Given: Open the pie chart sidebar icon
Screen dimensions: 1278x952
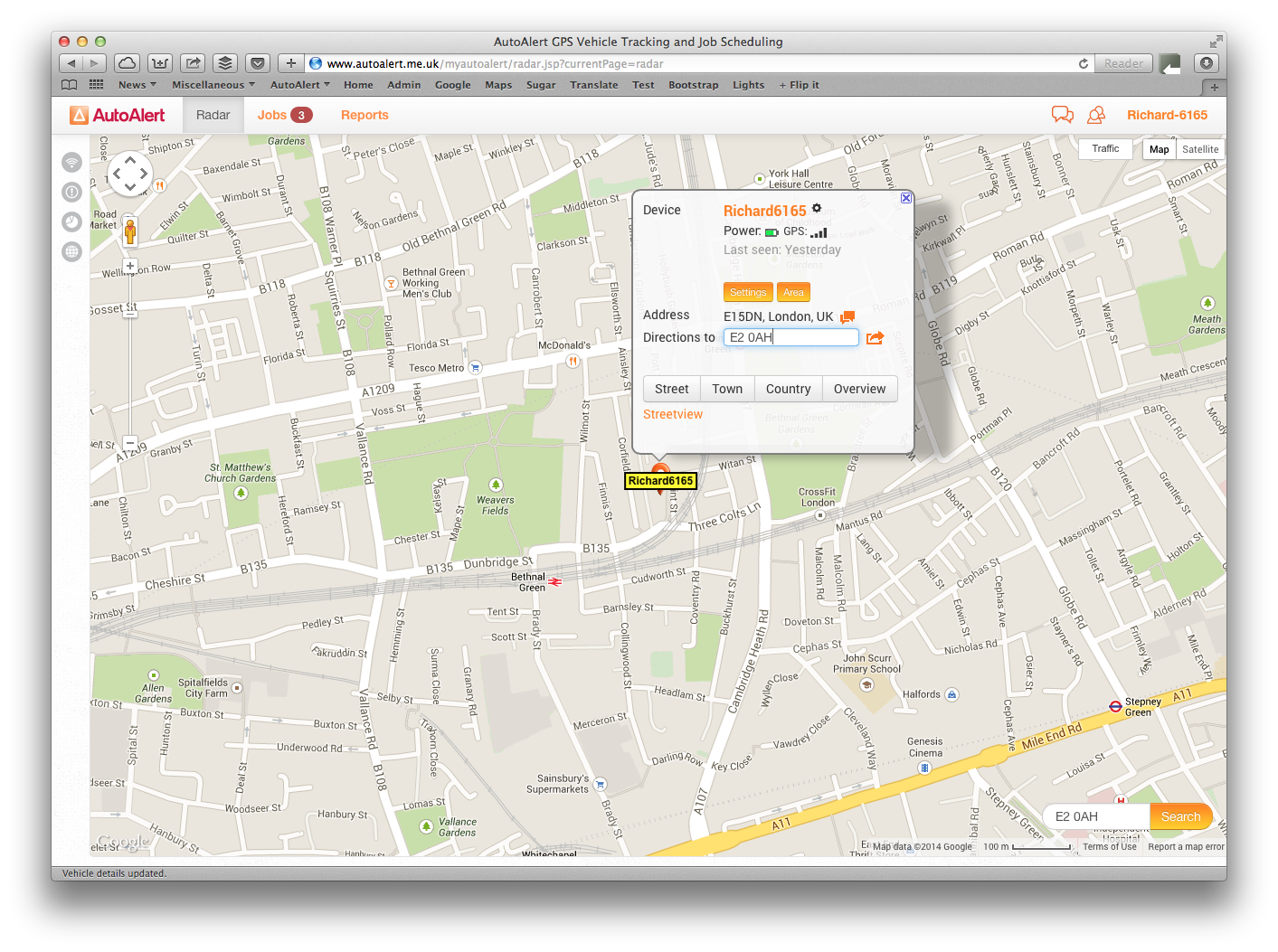Looking at the screenshot, I should (72, 222).
